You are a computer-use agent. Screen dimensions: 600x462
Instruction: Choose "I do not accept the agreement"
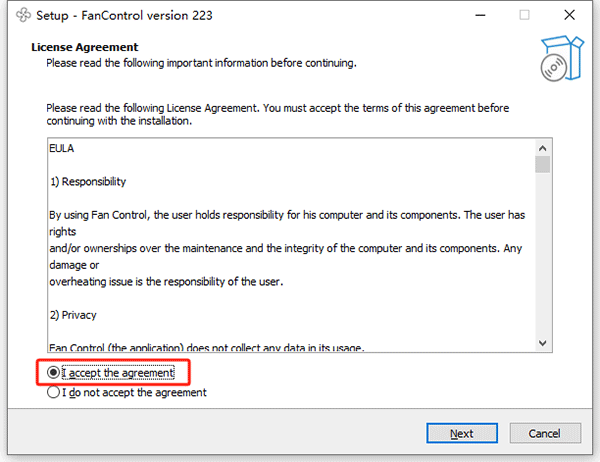coord(54,393)
